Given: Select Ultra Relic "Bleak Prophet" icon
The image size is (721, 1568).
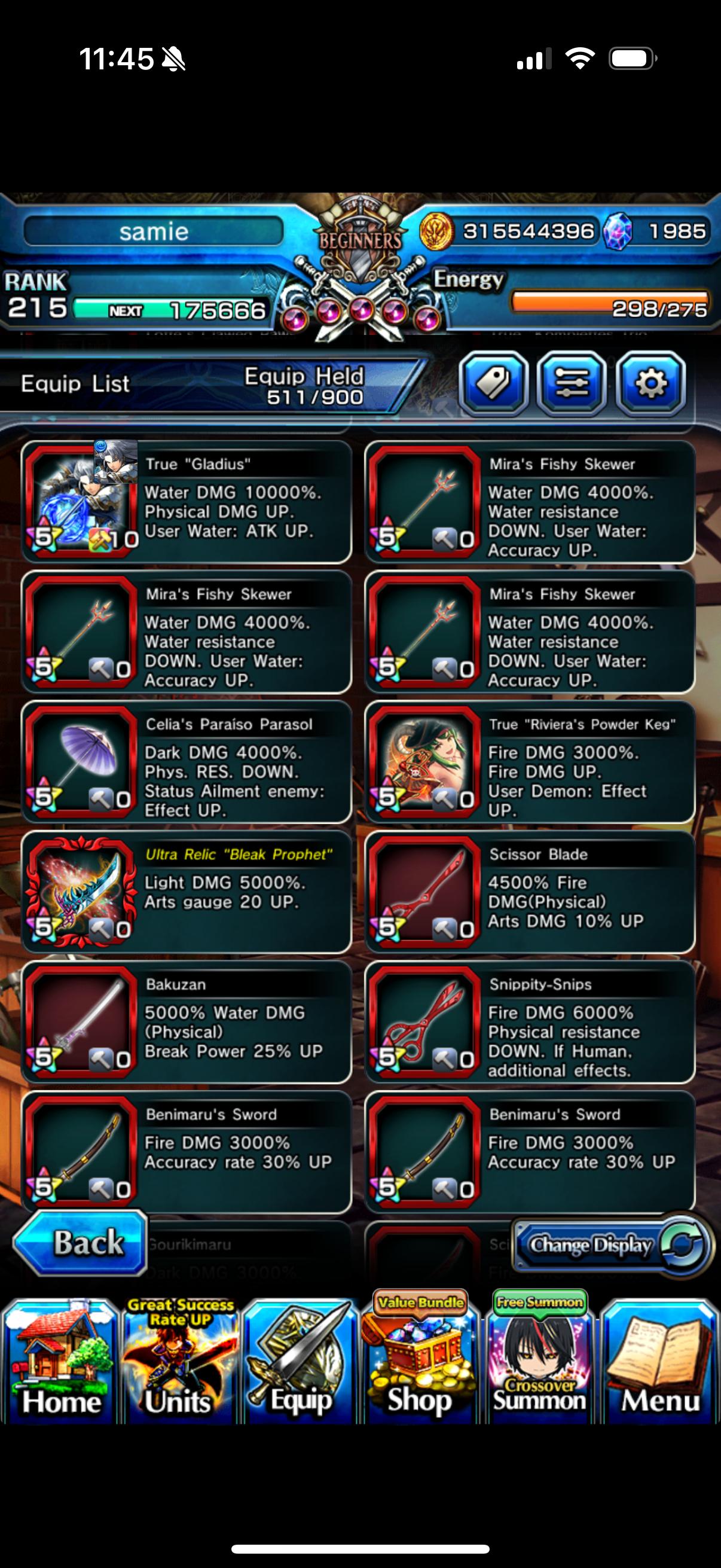Looking at the screenshot, I should [84, 891].
